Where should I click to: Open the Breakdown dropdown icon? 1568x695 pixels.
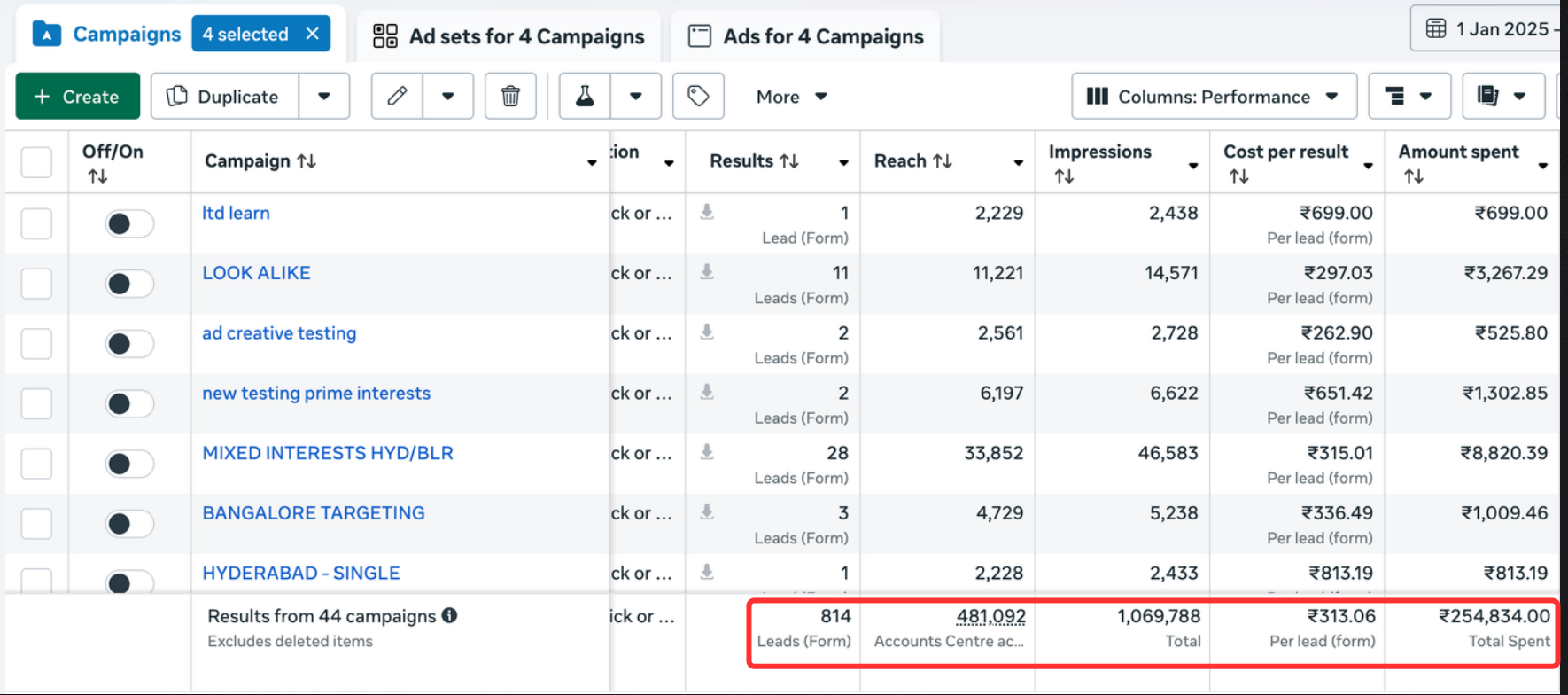1409,96
